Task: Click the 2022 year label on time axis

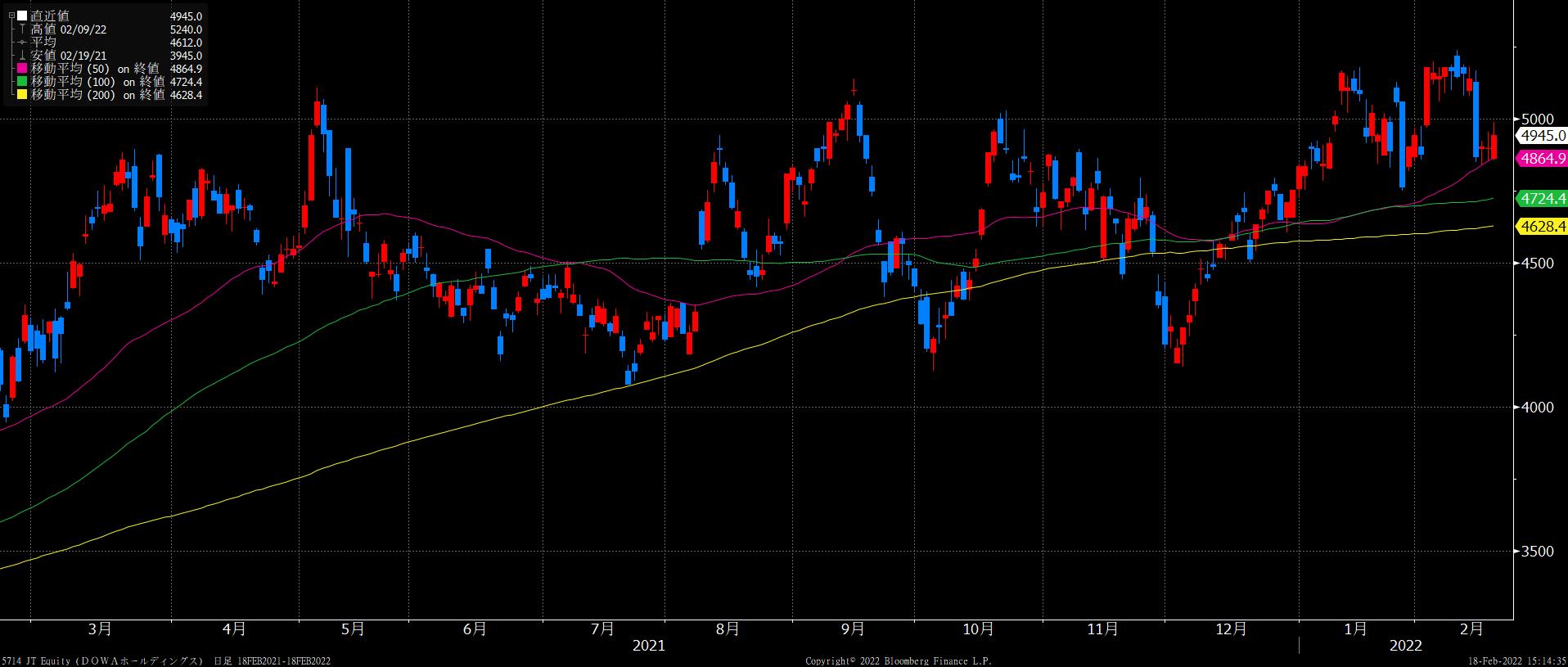Action: 1406,646
